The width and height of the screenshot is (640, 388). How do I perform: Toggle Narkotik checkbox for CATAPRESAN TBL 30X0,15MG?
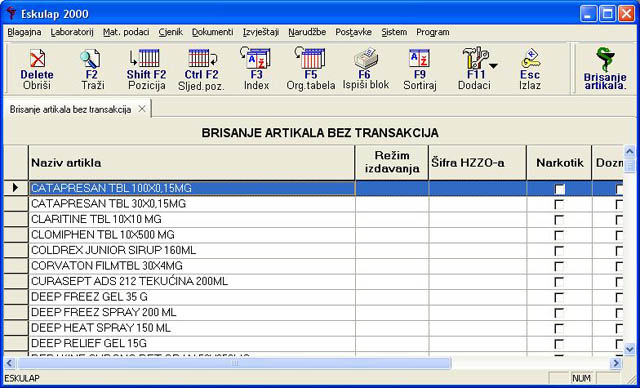pos(559,204)
